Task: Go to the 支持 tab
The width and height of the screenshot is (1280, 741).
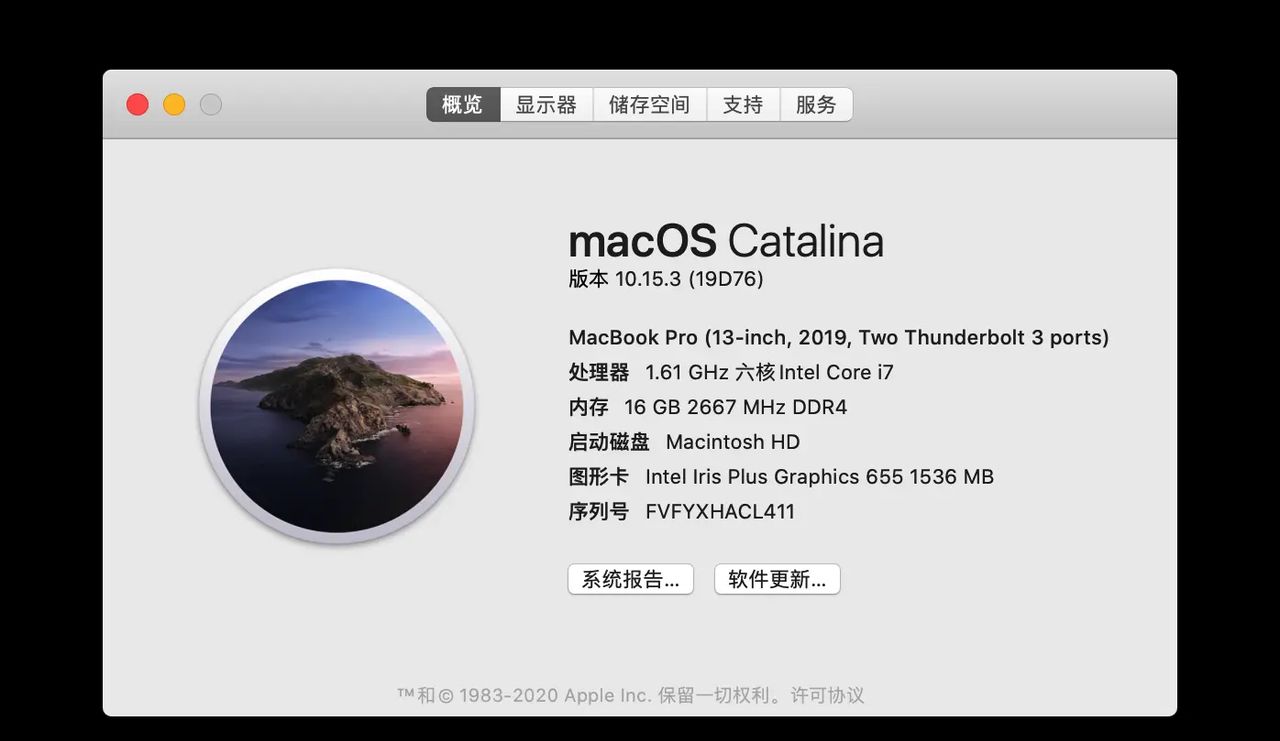Action: [x=743, y=105]
